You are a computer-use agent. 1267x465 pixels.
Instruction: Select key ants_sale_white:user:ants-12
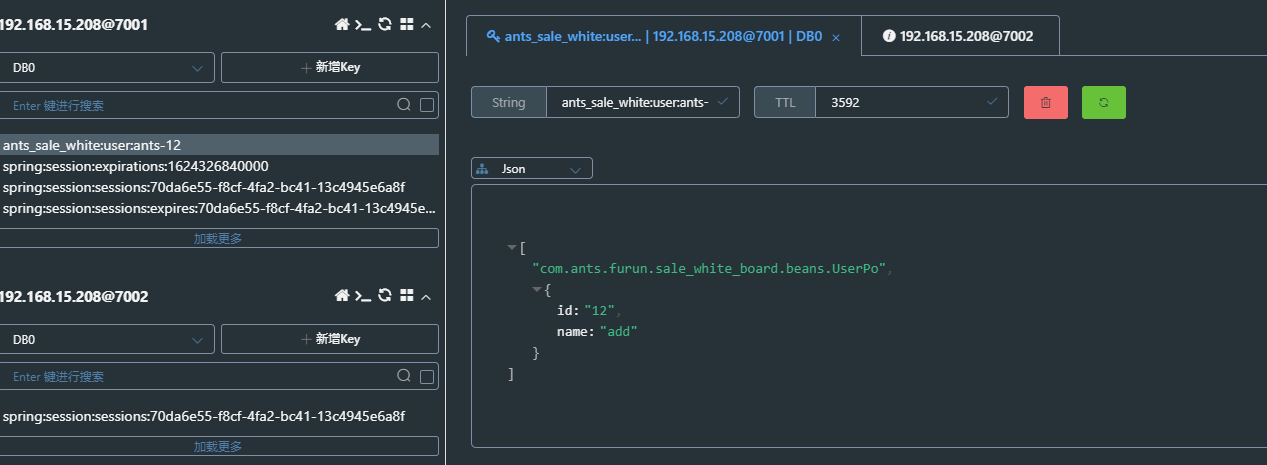coord(219,145)
